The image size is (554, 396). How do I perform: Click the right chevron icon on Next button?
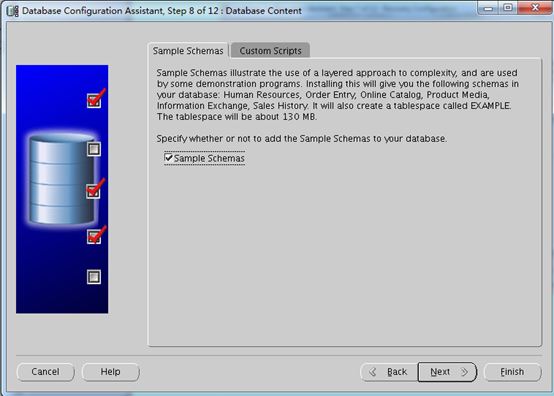coord(464,372)
